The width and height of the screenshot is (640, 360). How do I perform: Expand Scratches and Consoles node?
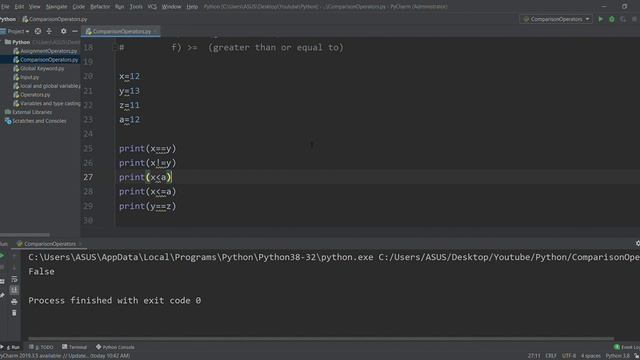[x=36, y=121]
